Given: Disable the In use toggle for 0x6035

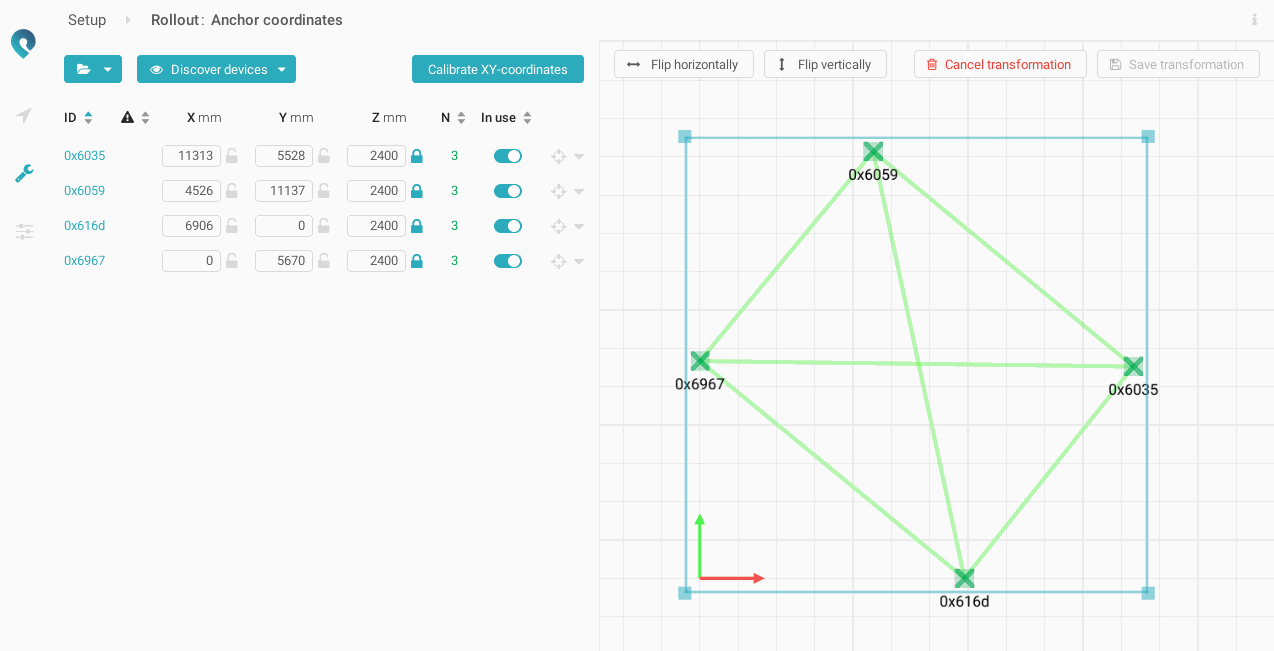Looking at the screenshot, I should coord(508,156).
